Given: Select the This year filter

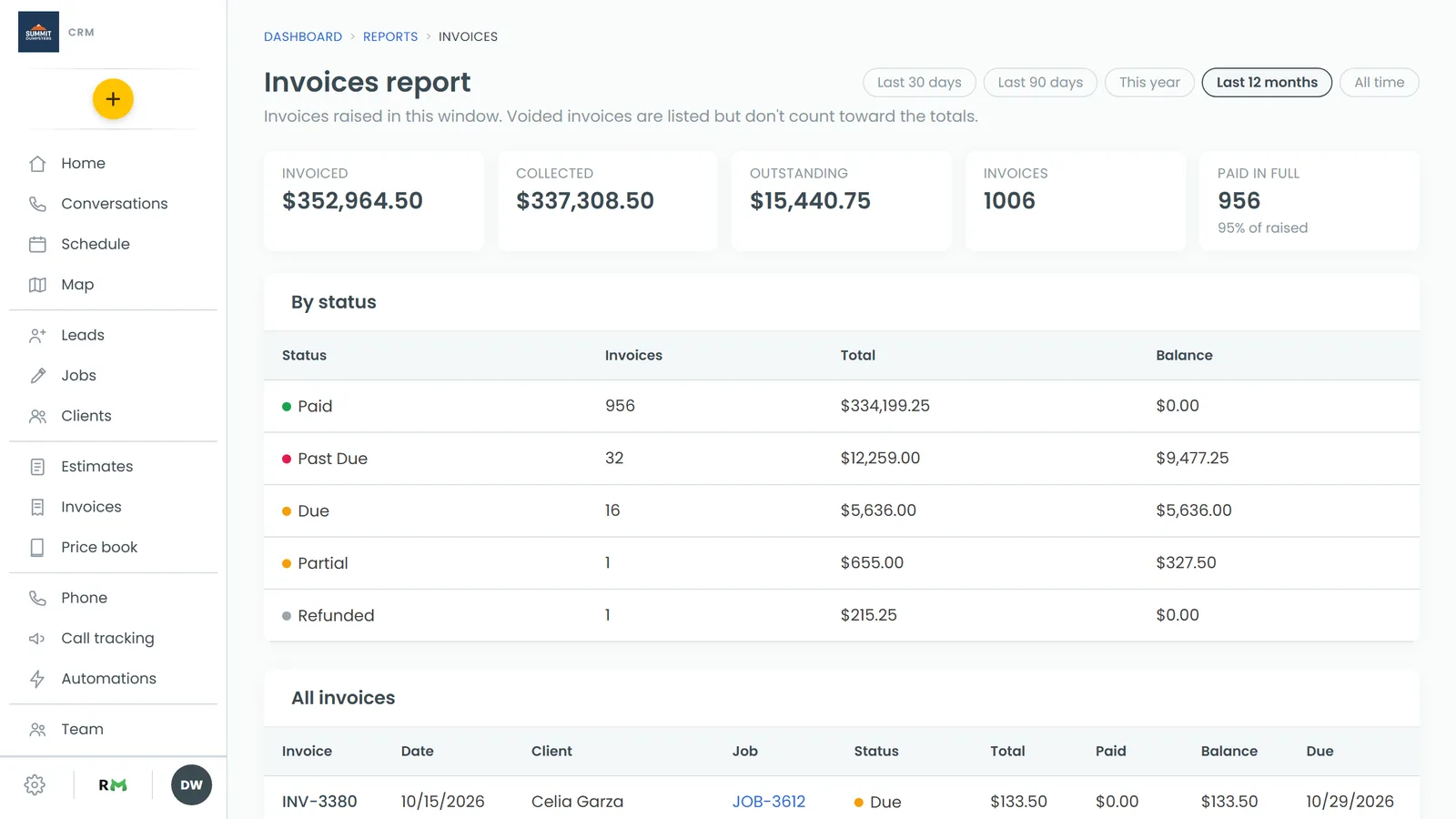Looking at the screenshot, I should point(1149,83).
